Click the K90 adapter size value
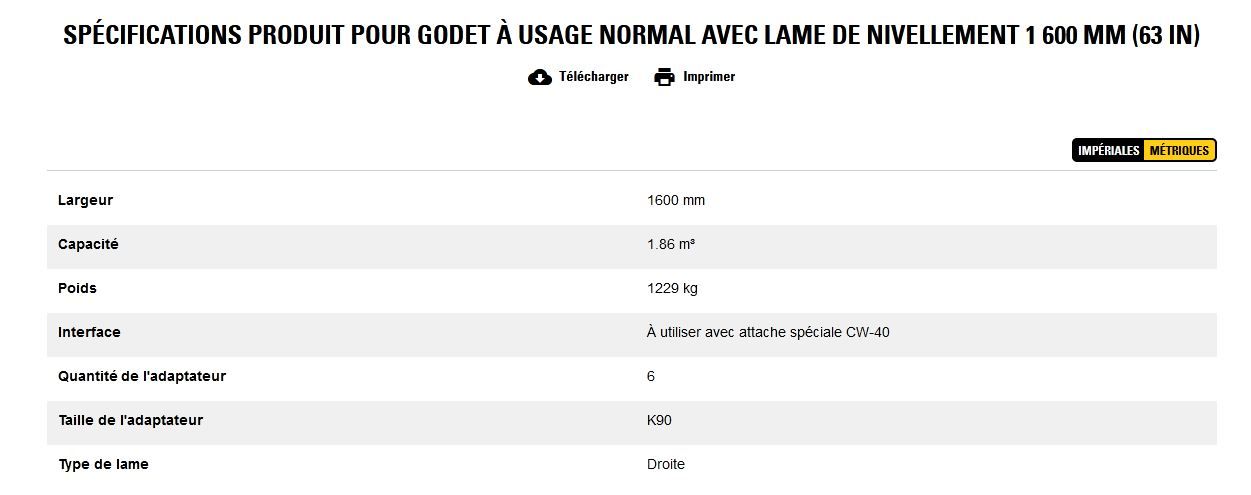This screenshot has width=1251, height=495. (659, 420)
